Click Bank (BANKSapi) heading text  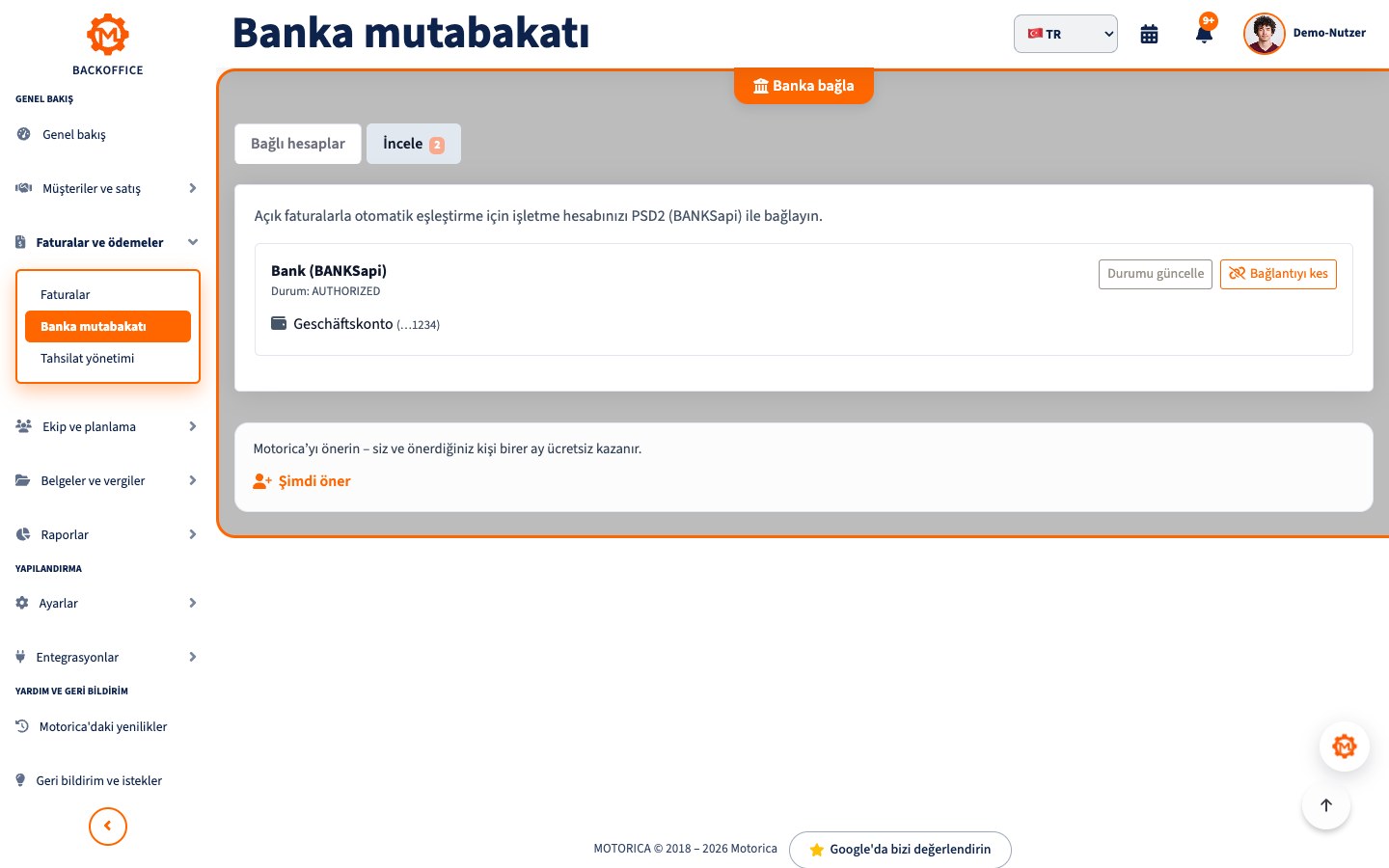click(x=329, y=271)
